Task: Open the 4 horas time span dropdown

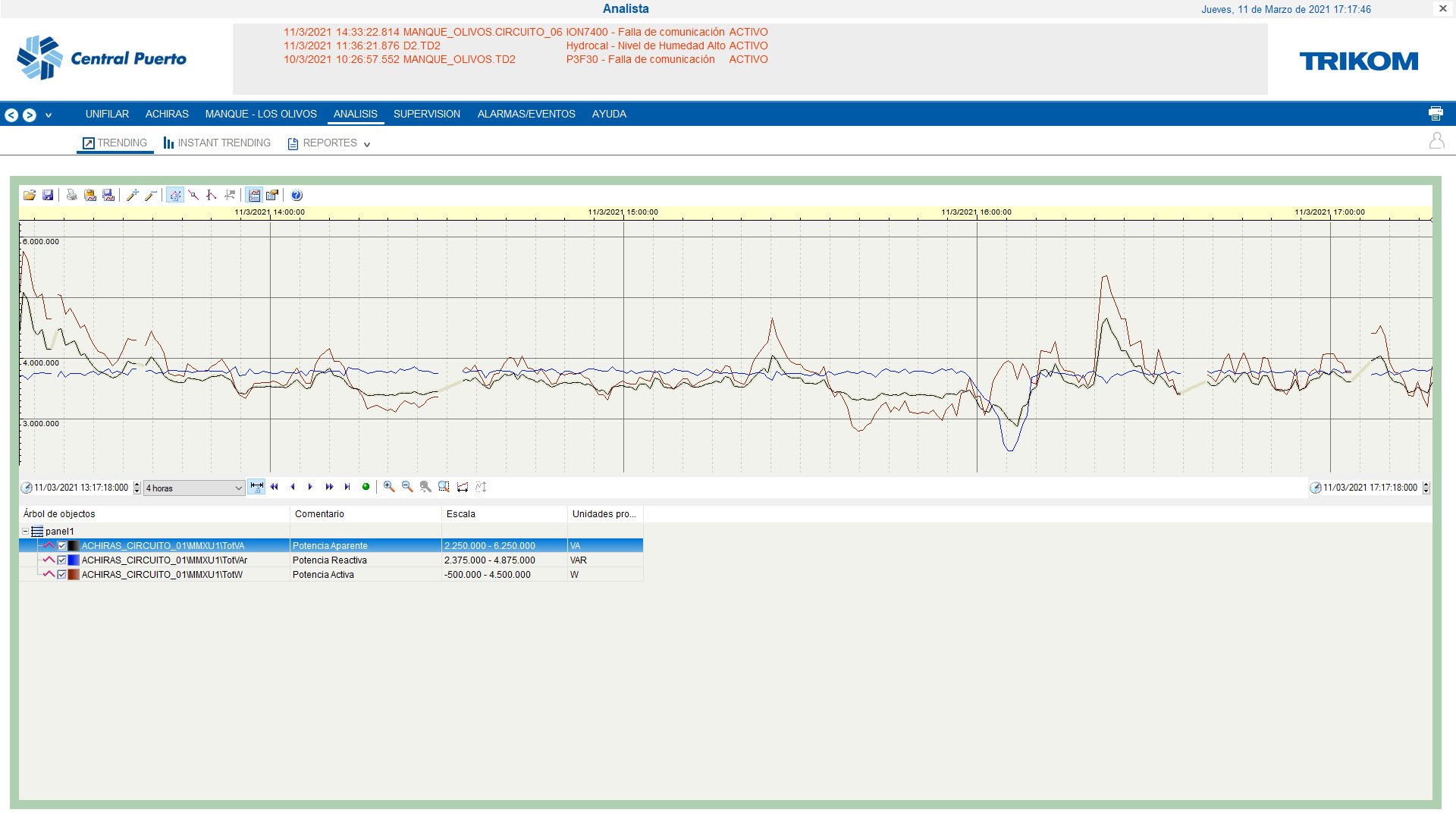Action: point(194,488)
